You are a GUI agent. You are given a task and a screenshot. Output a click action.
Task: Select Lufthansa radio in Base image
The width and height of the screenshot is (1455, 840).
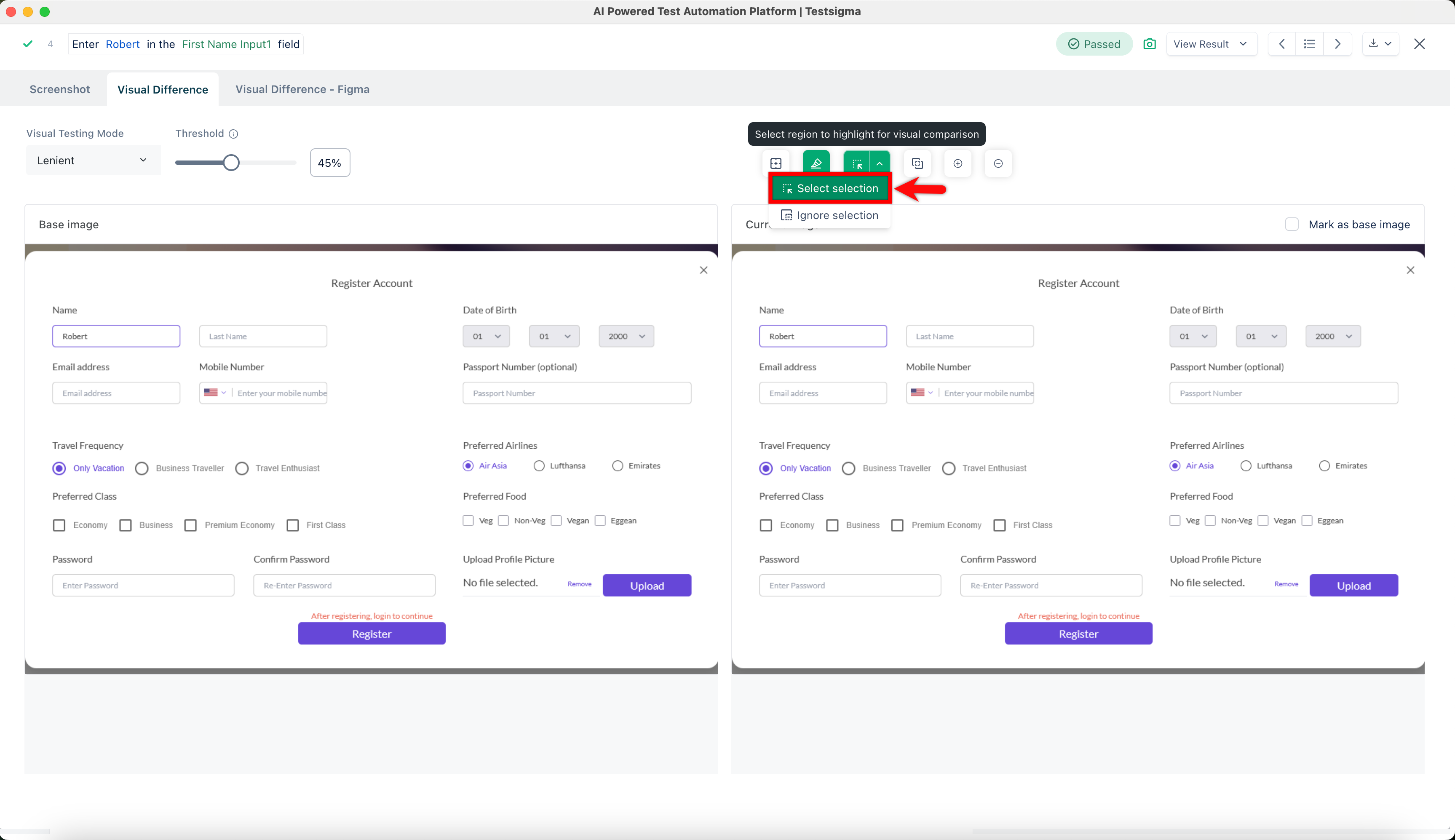pos(539,465)
